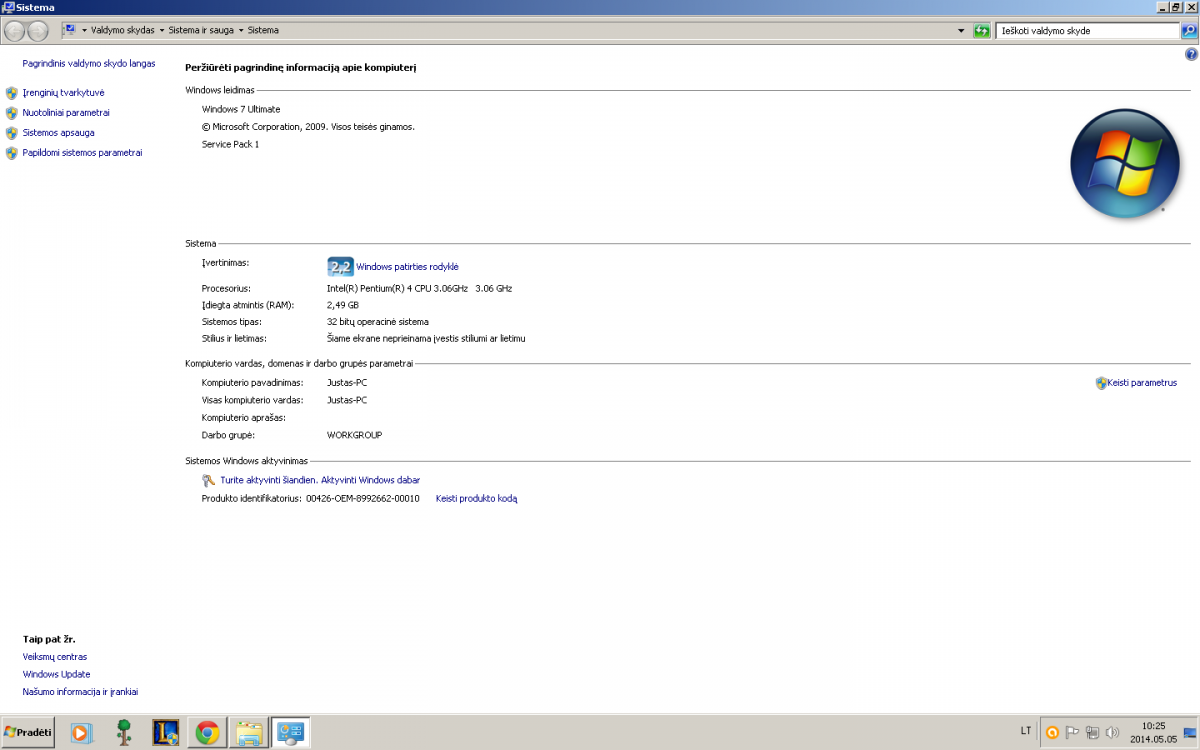
Task: Open Google Chrome from the taskbar
Action: click(x=207, y=733)
